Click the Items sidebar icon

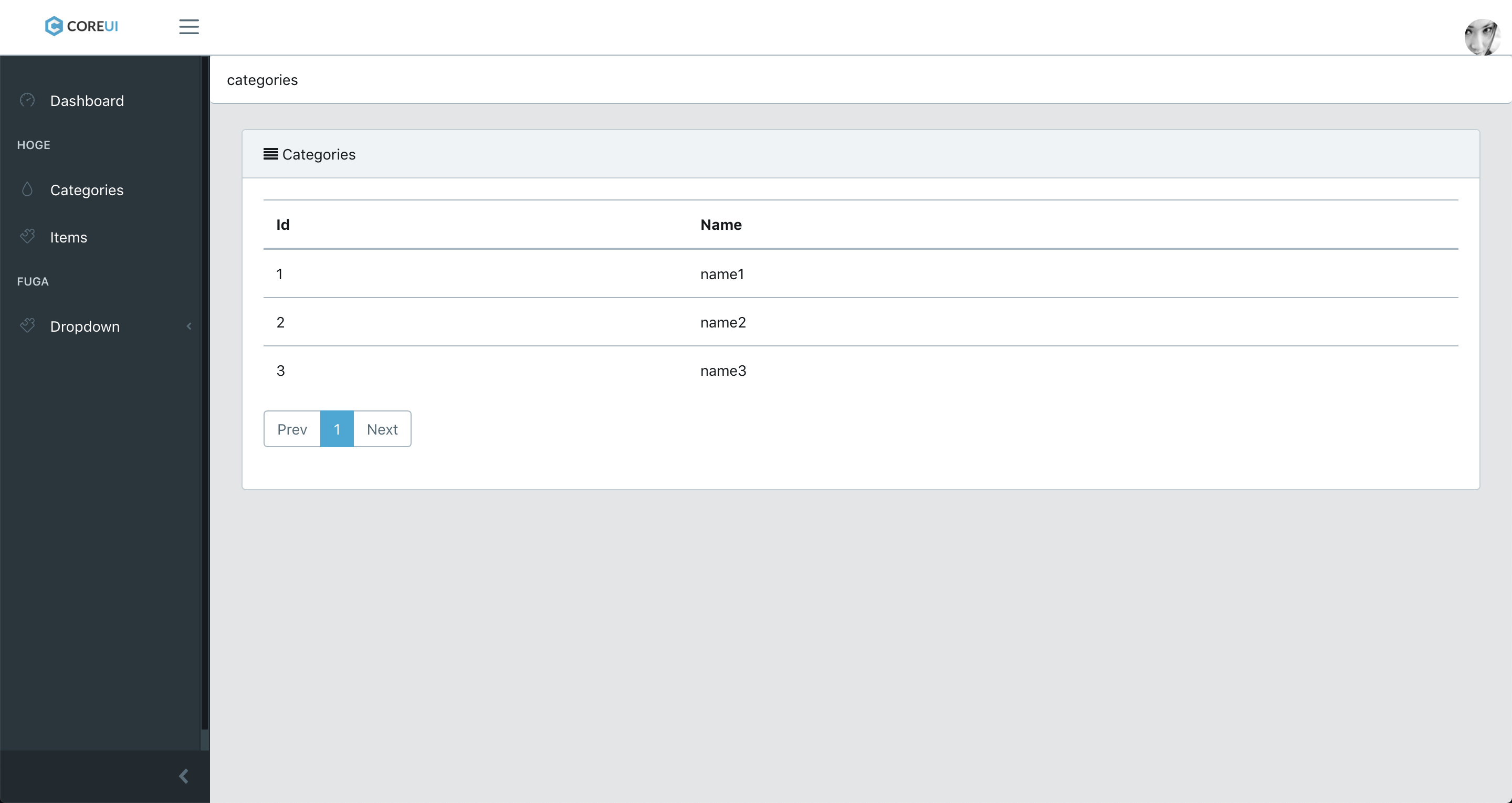(x=27, y=237)
